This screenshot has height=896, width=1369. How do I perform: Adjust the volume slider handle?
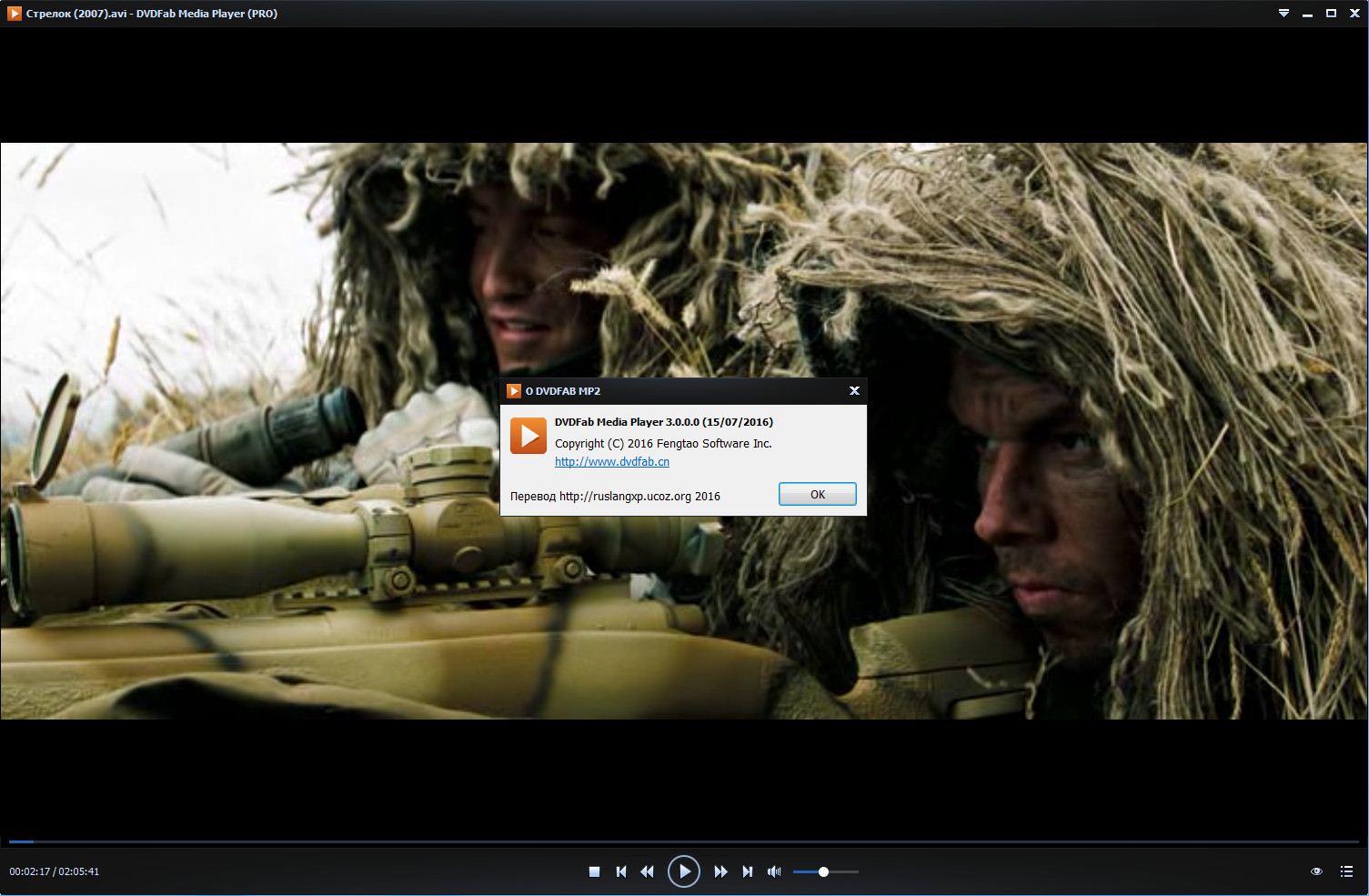tap(823, 871)
